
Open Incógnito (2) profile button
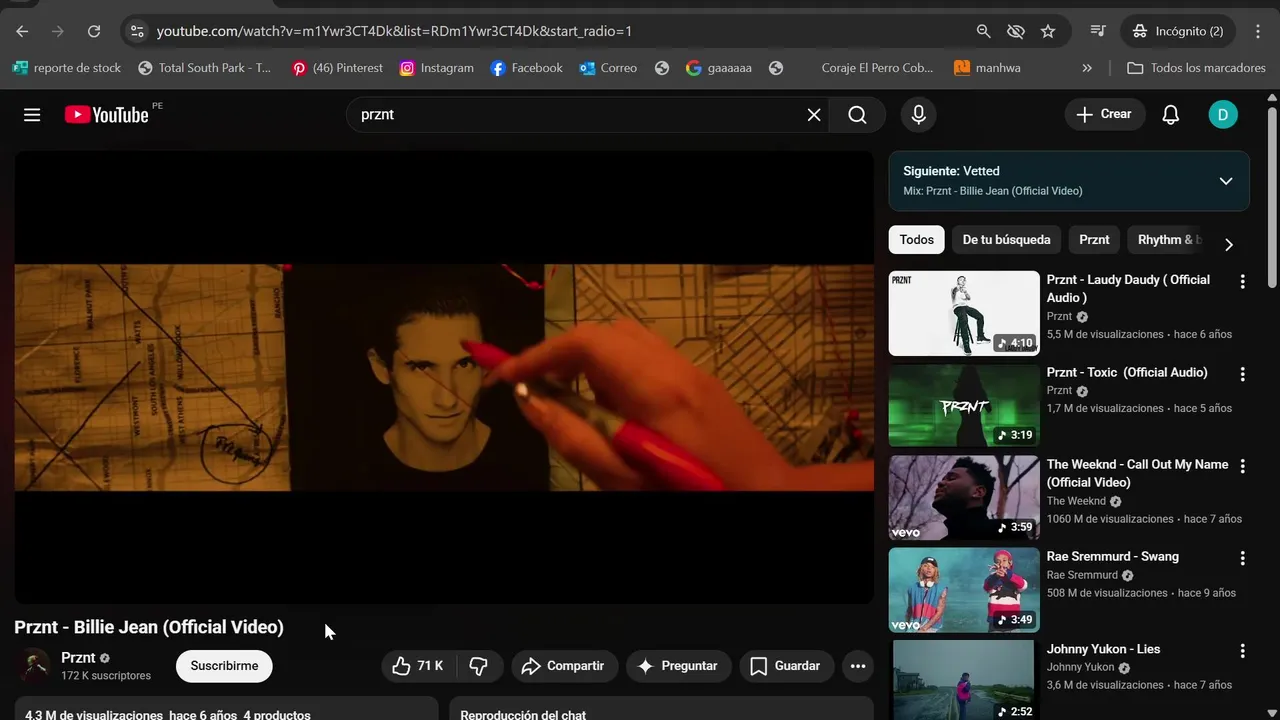click(x=1178, y=31)
